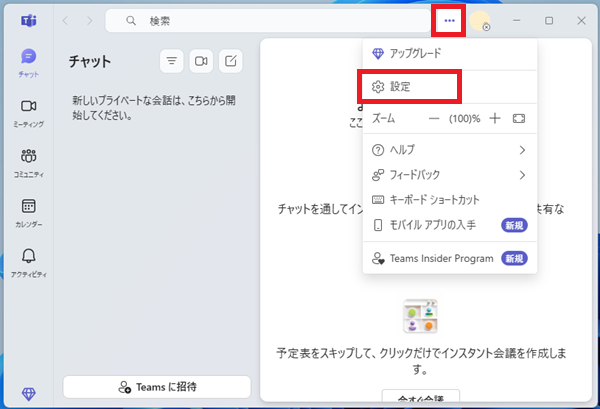The width and height of the screenshot is (600, 409).
Task: Click the Teams logo icon
Action: point(29,21)
